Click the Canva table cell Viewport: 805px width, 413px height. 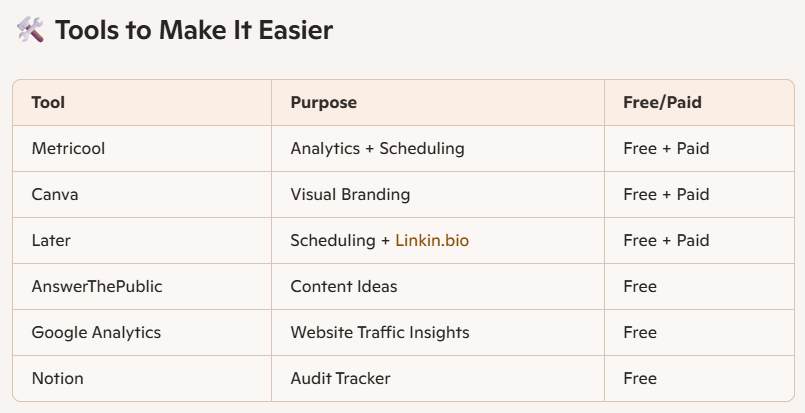tap(142, 194)
